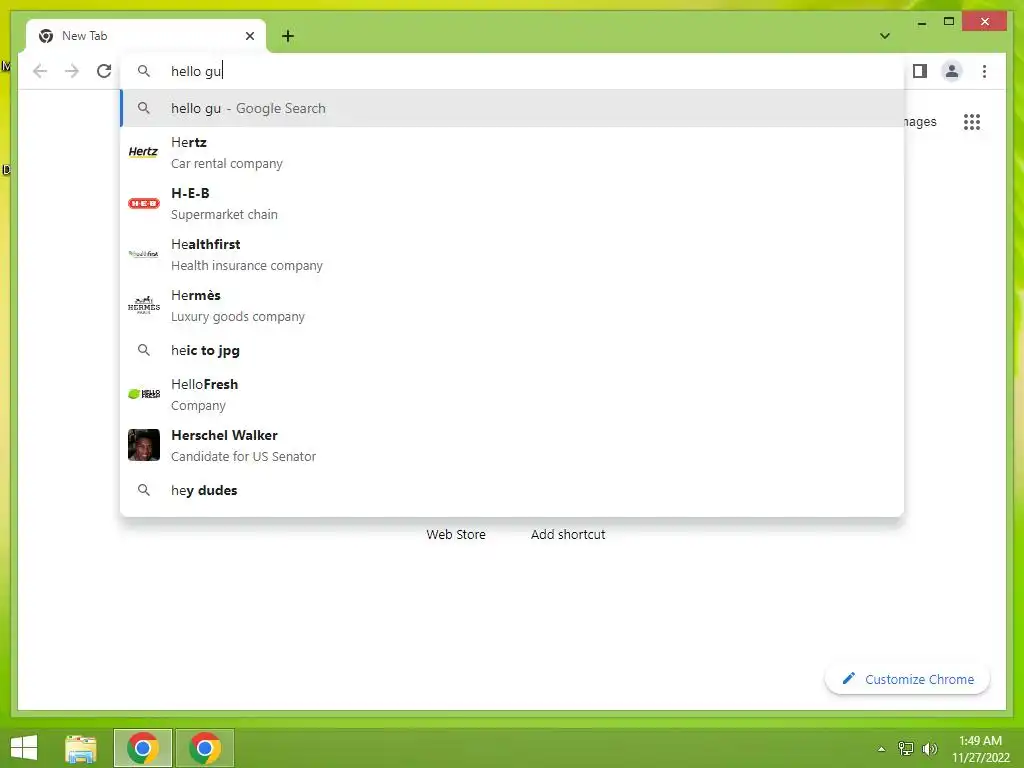Switch to first Chrome taskbar window
The height and width of the screenshot is (768, 1024).
coord(143,748)
